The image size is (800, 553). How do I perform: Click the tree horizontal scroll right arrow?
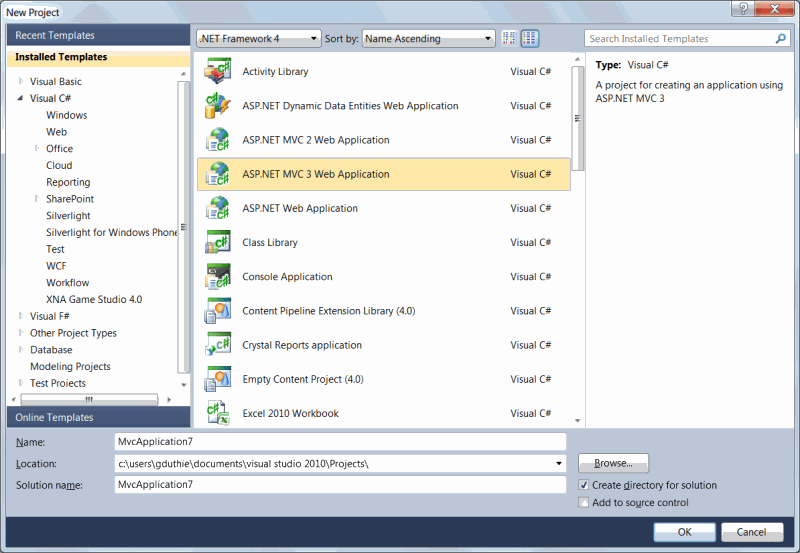168,399
